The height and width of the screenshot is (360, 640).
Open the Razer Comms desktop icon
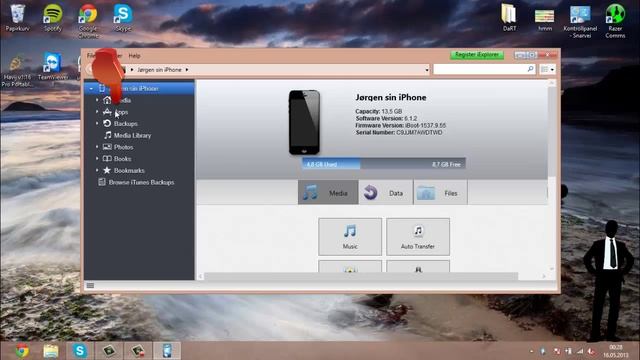(x=615, y=21)
